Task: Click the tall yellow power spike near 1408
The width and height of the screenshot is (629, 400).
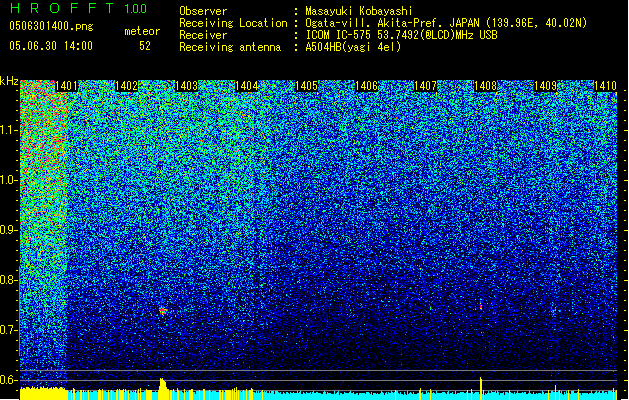Action: click(x=481, y=388)
